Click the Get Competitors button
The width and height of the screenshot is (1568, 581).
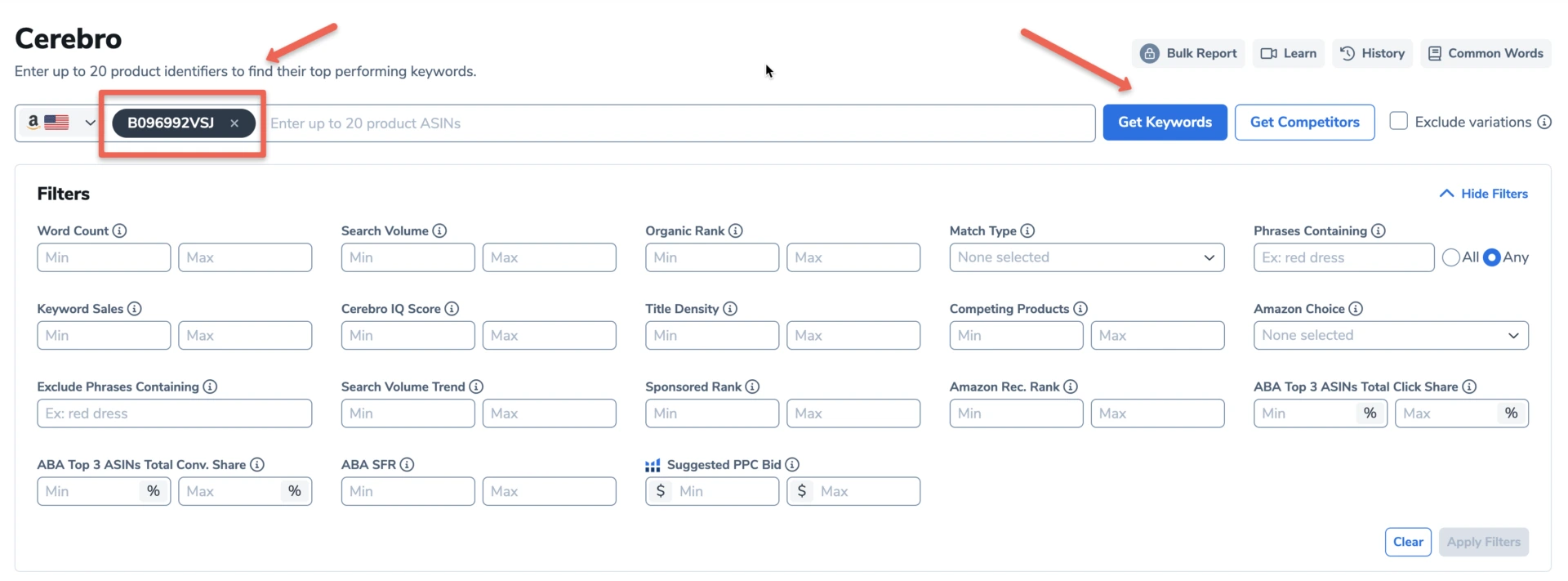point(1304,122)
